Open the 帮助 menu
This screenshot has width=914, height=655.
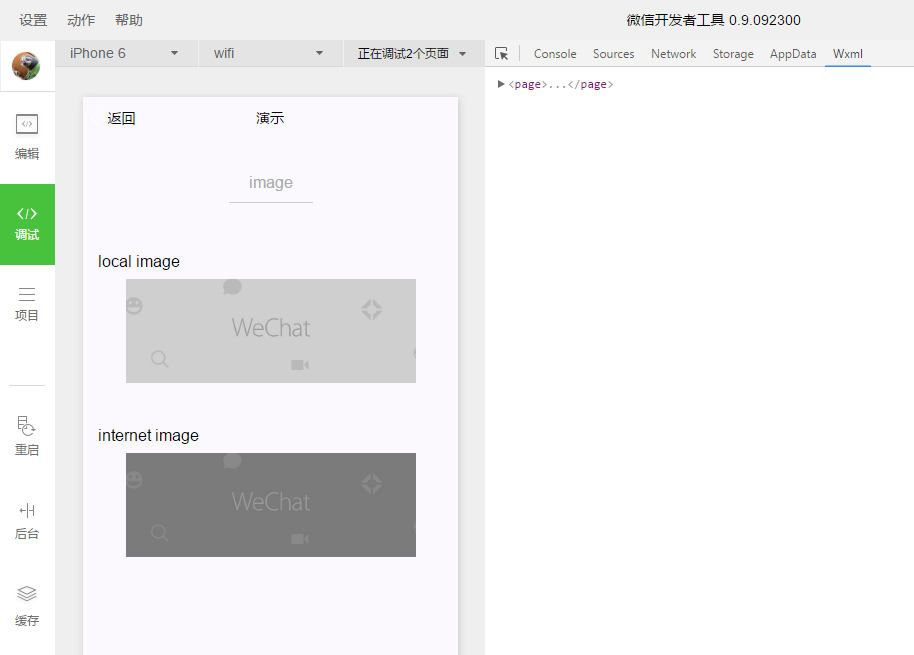tap(129, 20)
